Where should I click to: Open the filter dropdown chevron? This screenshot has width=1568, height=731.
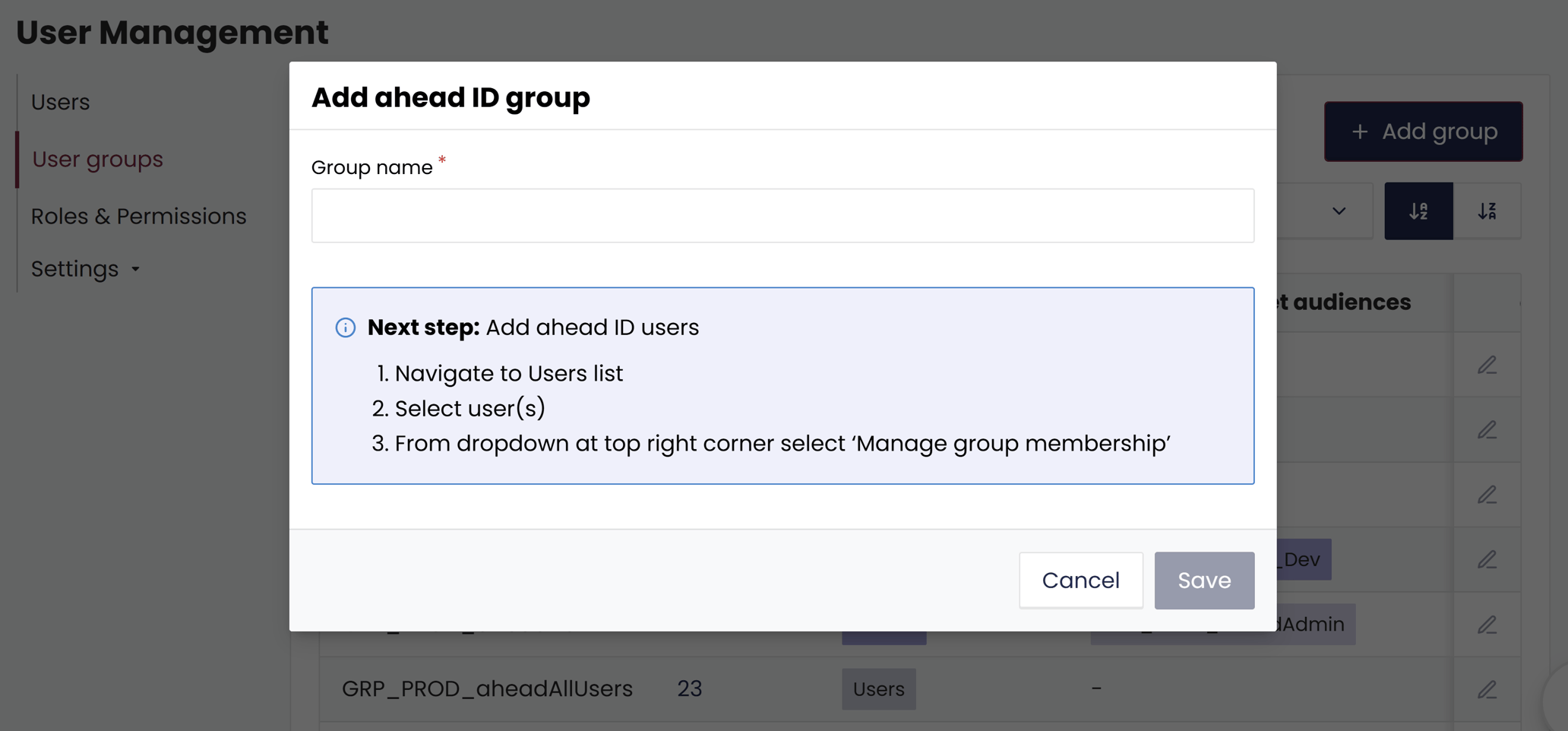tap(1339, 211)
